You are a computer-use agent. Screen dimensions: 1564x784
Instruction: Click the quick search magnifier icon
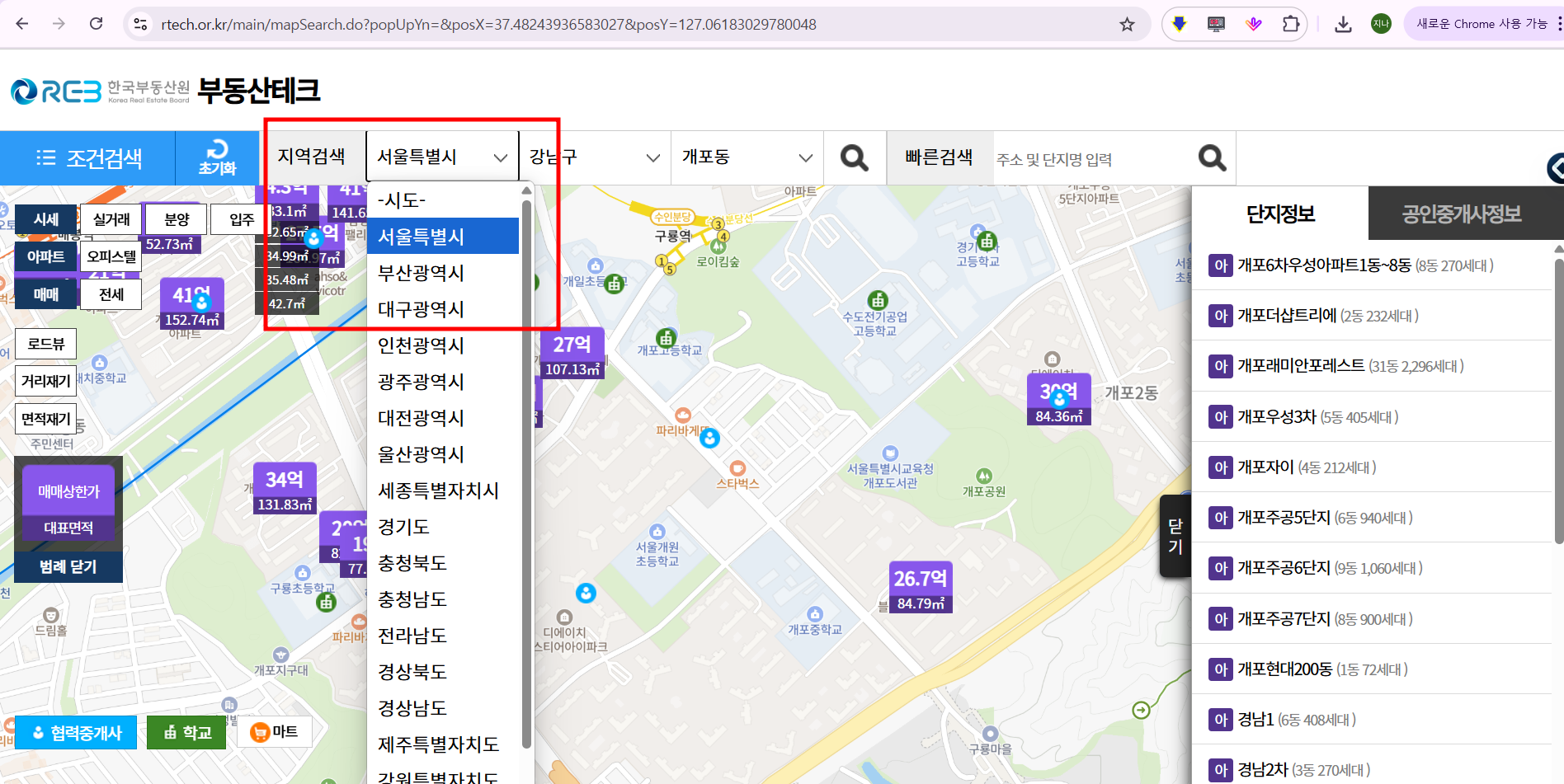(1212, 157)
